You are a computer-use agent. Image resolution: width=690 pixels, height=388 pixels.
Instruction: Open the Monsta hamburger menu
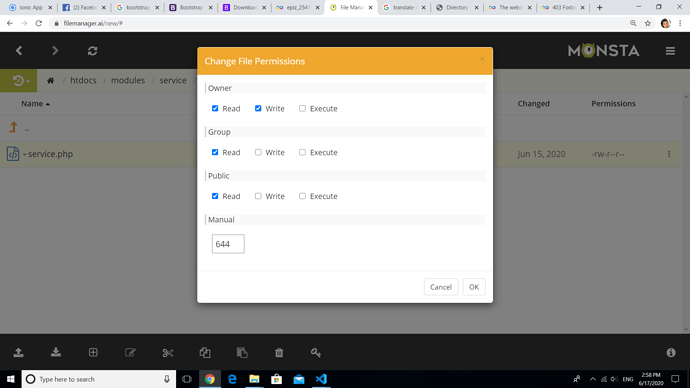pos(670,51)
